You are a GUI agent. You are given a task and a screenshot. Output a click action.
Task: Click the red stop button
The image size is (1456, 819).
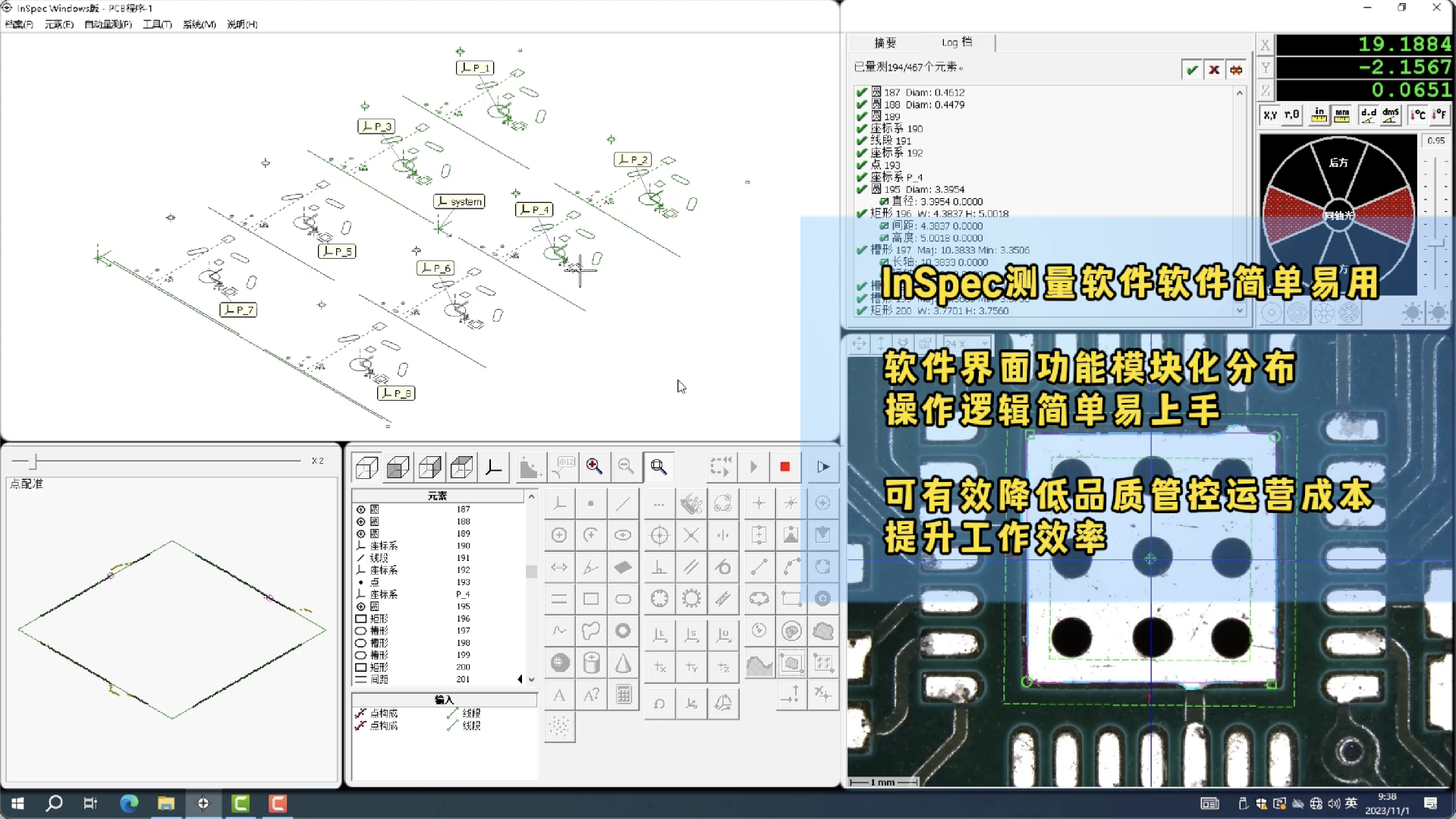click(785, 467)
